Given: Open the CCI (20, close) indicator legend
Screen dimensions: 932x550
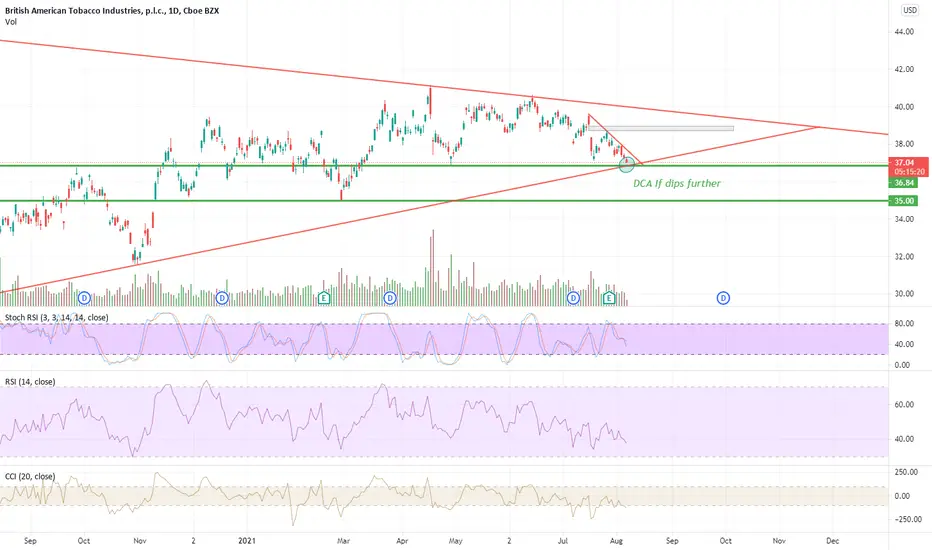Looking at the screenshot, I should (30, 476).
